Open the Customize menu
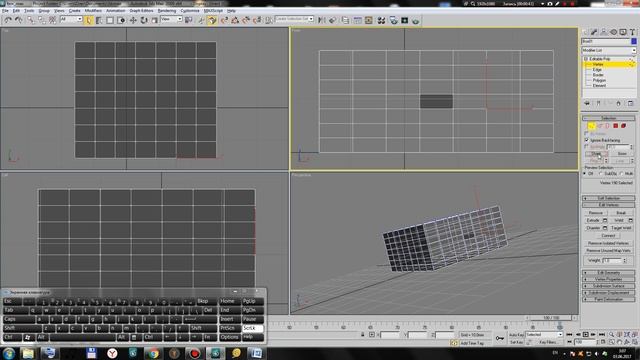 pos(190,11)
